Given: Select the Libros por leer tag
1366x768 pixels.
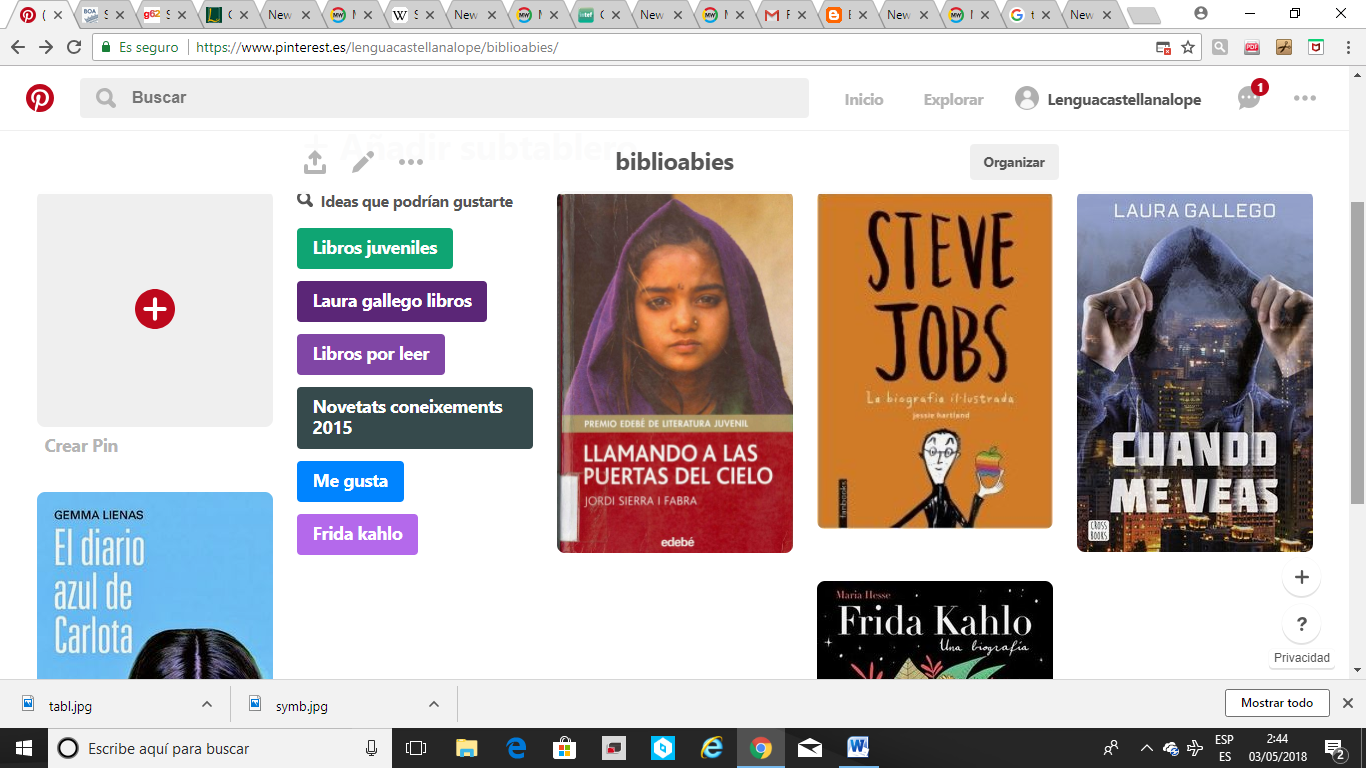Looking at the screenshot, I should 371,354.
